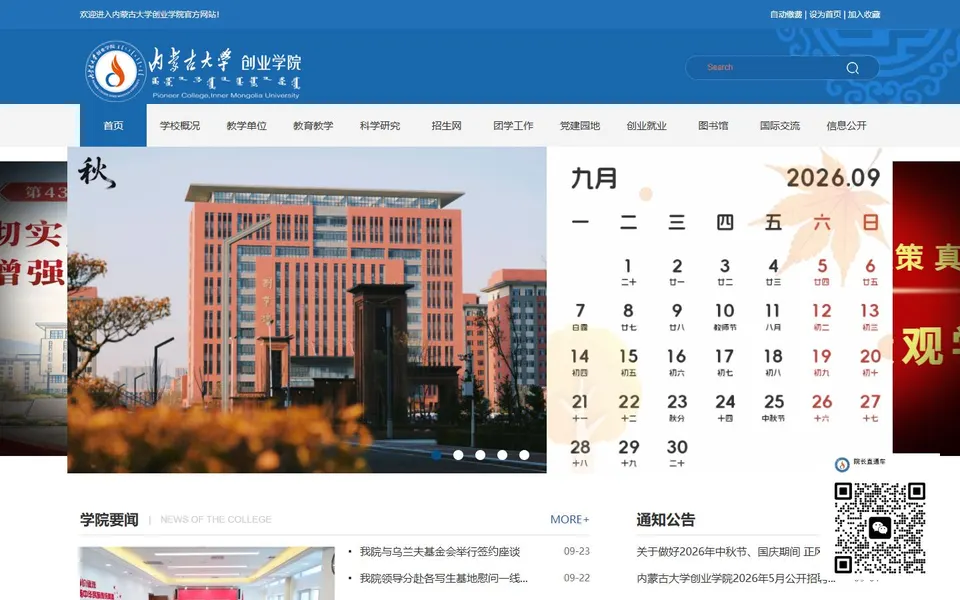Viewport: 960px width, 600px height.
Task: Open notice 内蒙古大学创业学院2026年5月公开招
Action: click(736, 578)
